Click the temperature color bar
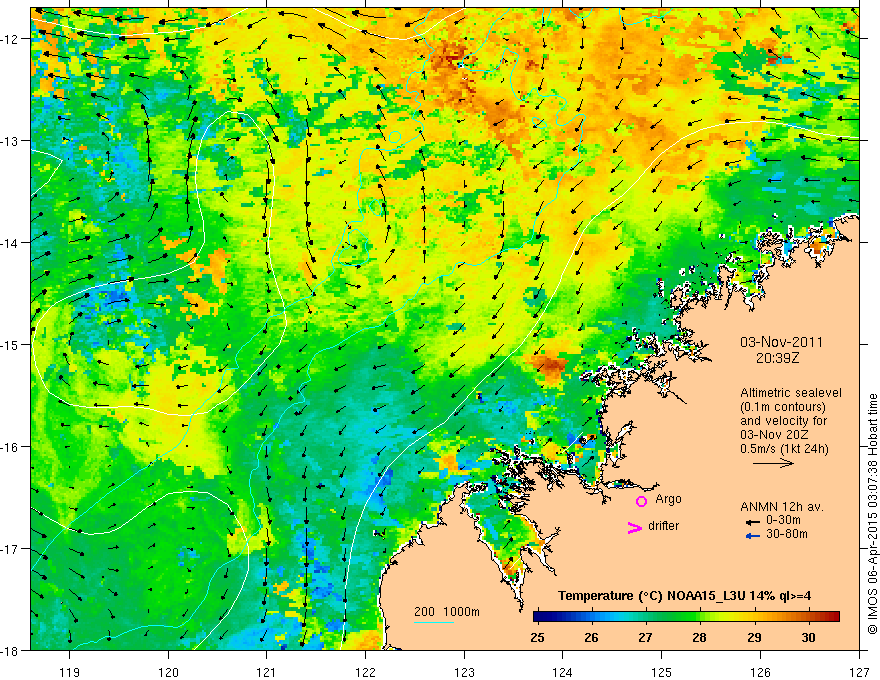 [x=686, y=616]
